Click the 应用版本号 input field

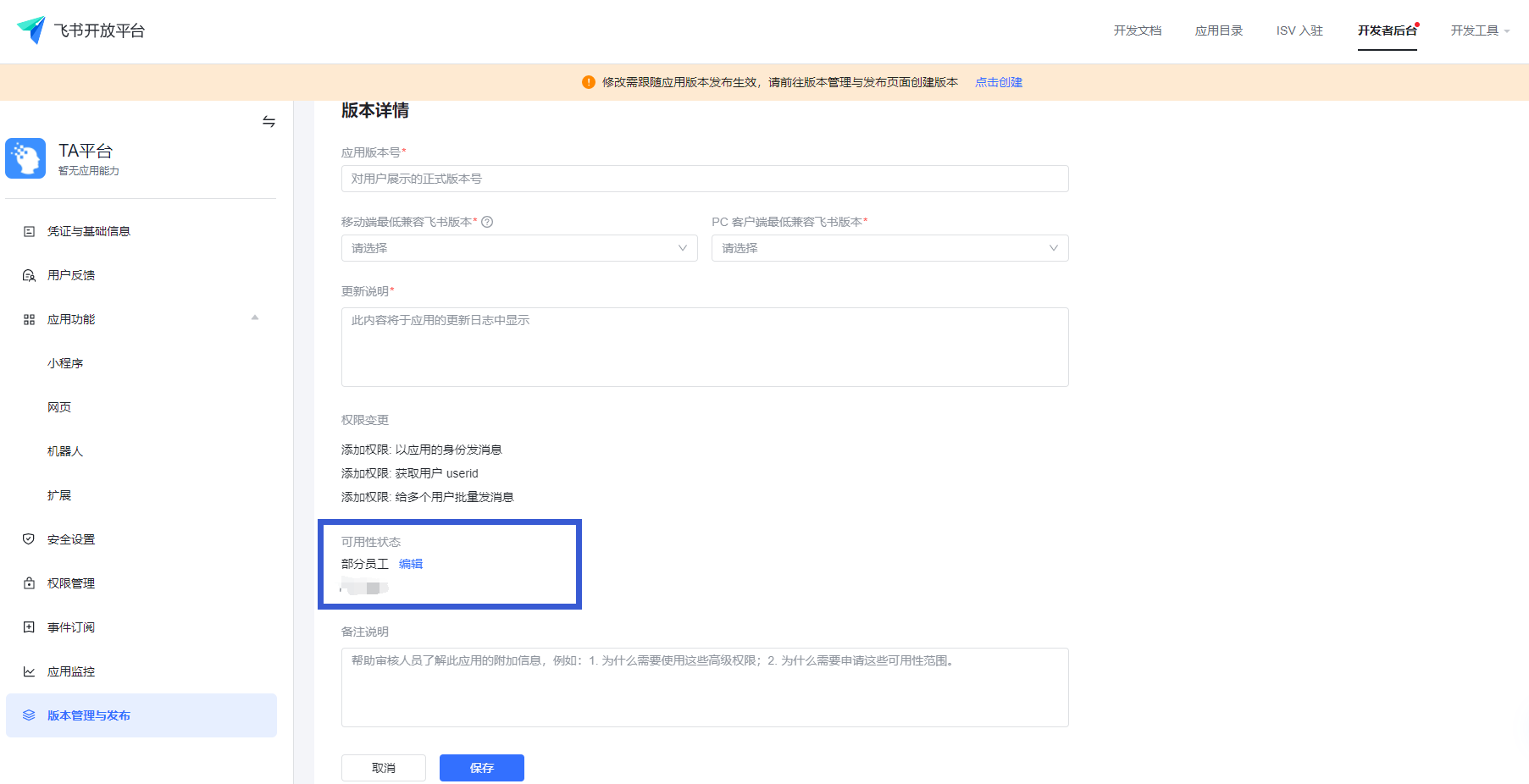[x=704, y=179]
